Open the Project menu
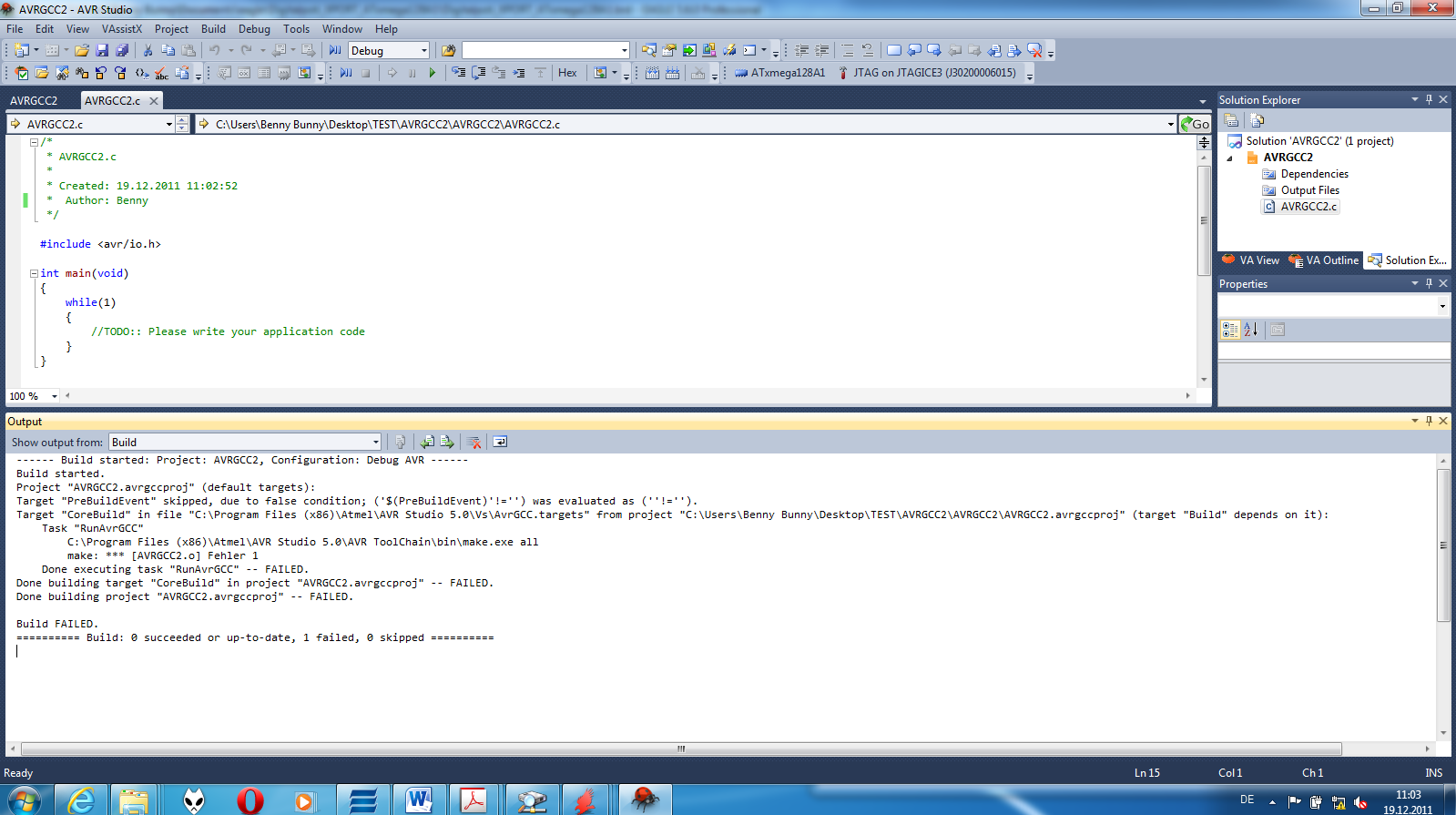Image resolution: width=1456 pixels, height=815 pixels. [x=171, y=29]
